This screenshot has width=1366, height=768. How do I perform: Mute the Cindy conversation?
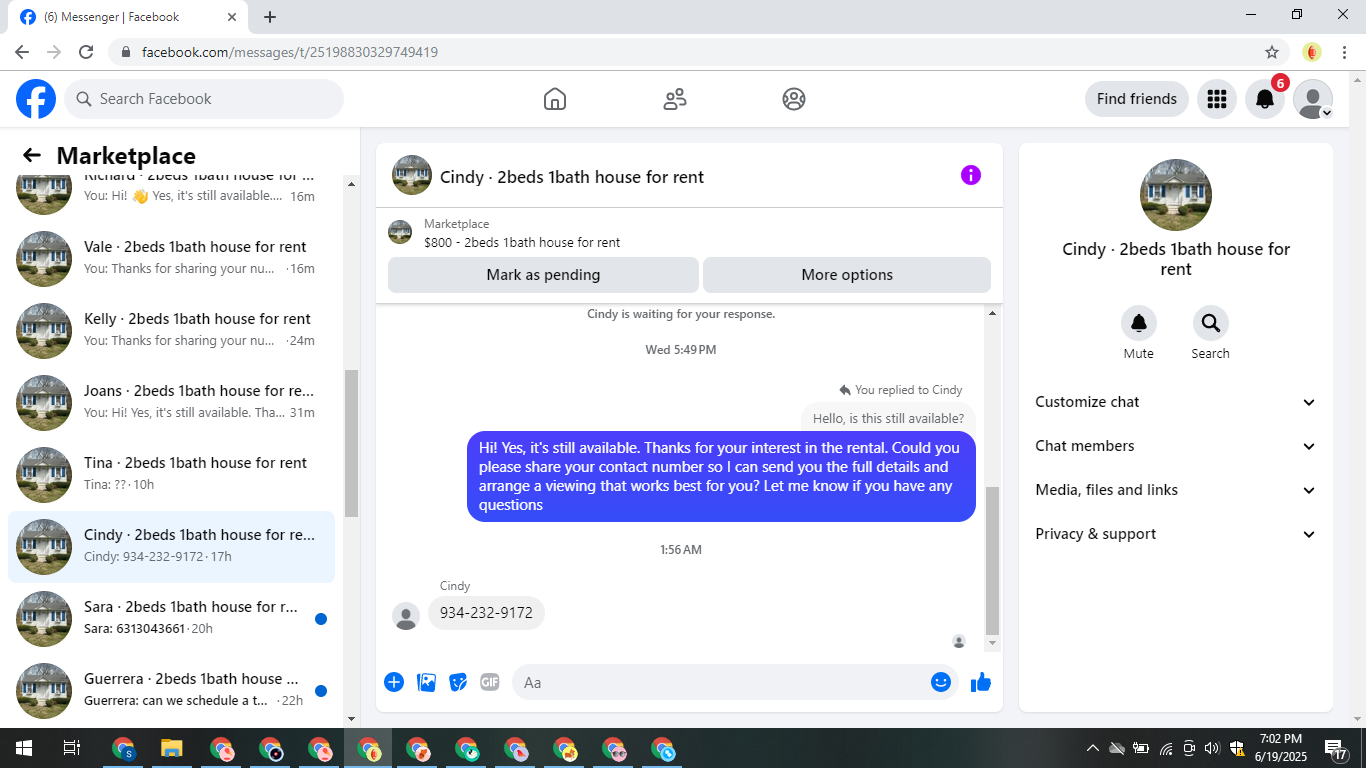1139,323
